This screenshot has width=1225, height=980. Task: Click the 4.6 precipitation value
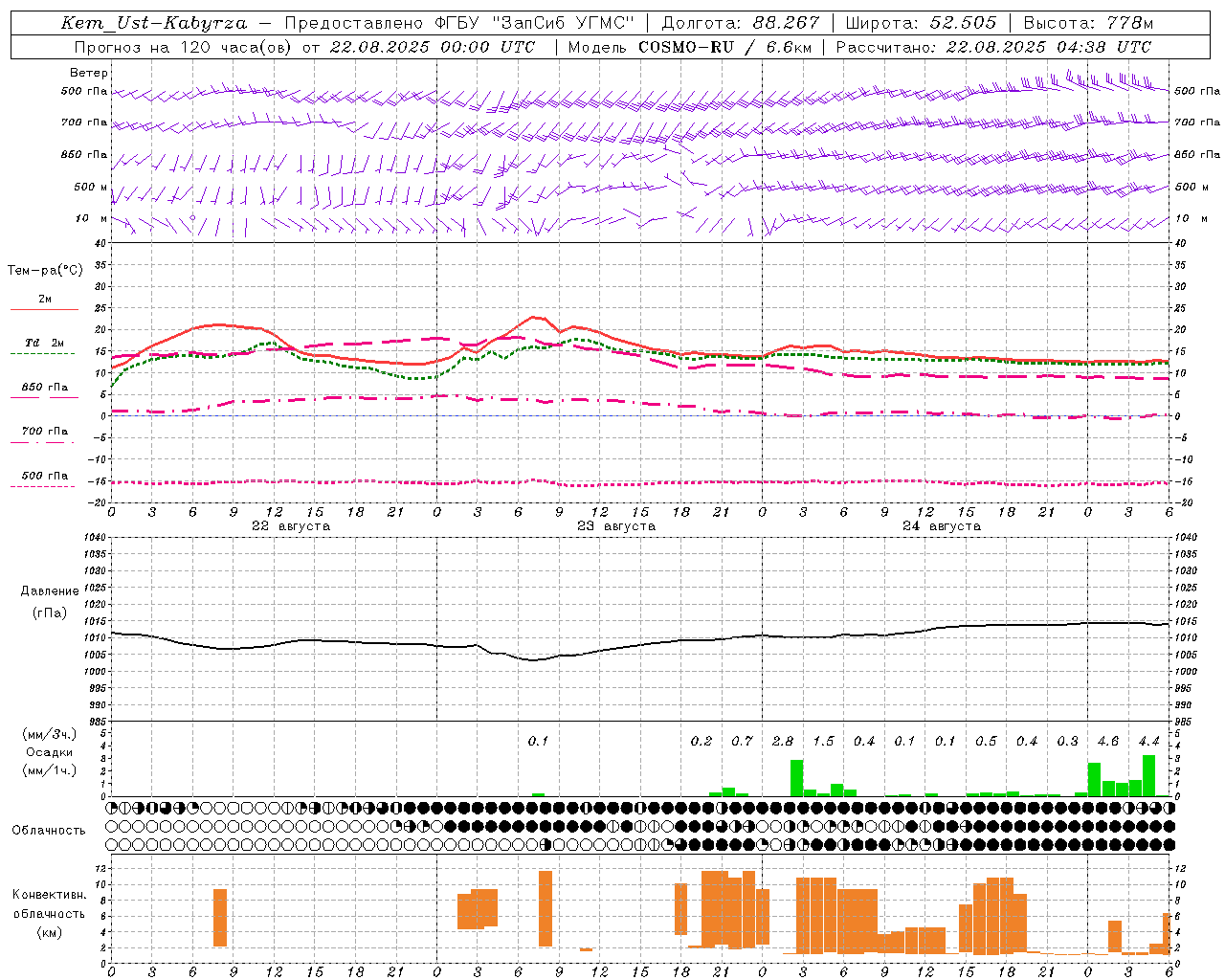pyautogui.click(x=1108, y=742)
